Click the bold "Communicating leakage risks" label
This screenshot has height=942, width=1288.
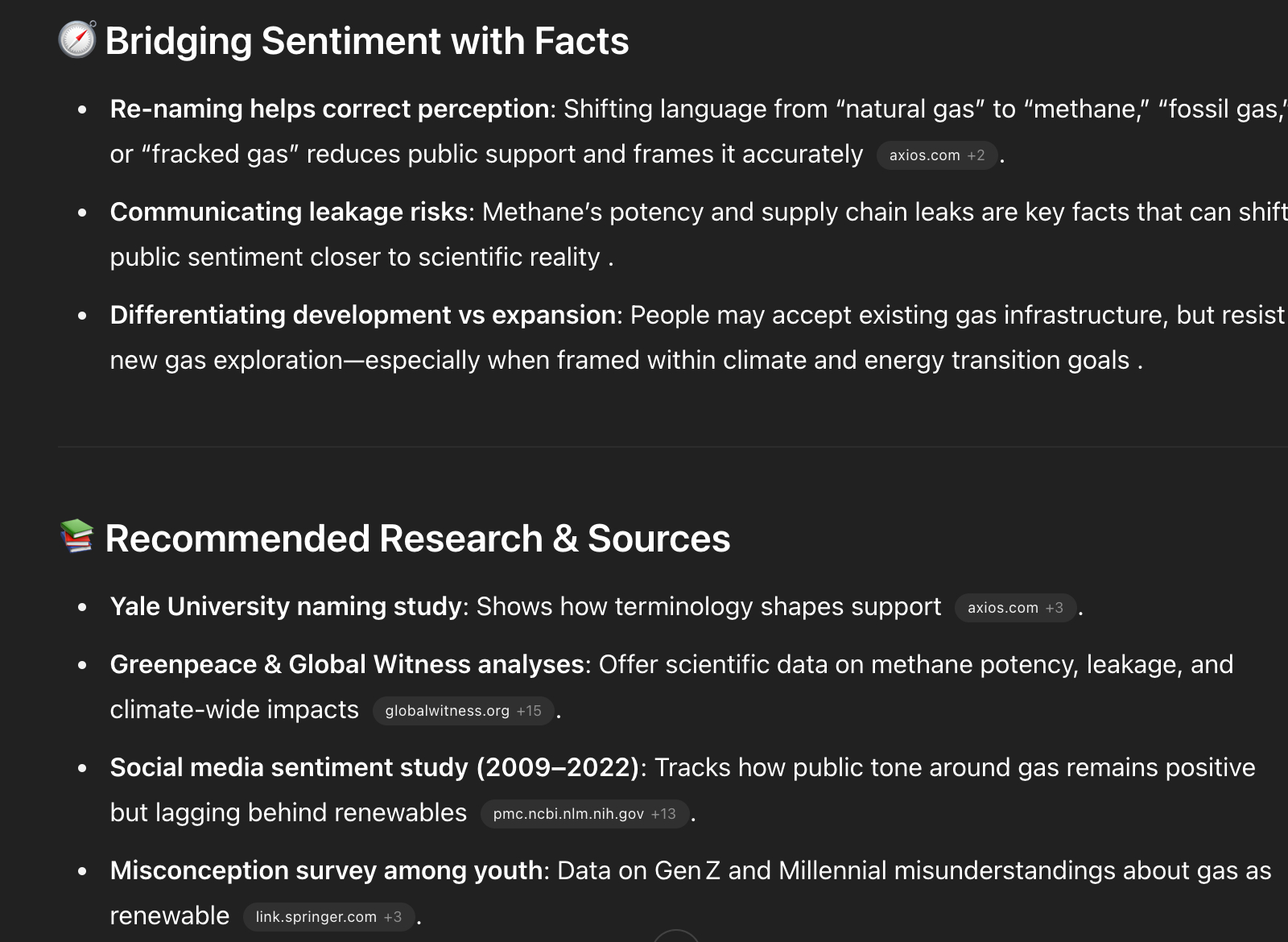tap(289, 212)
